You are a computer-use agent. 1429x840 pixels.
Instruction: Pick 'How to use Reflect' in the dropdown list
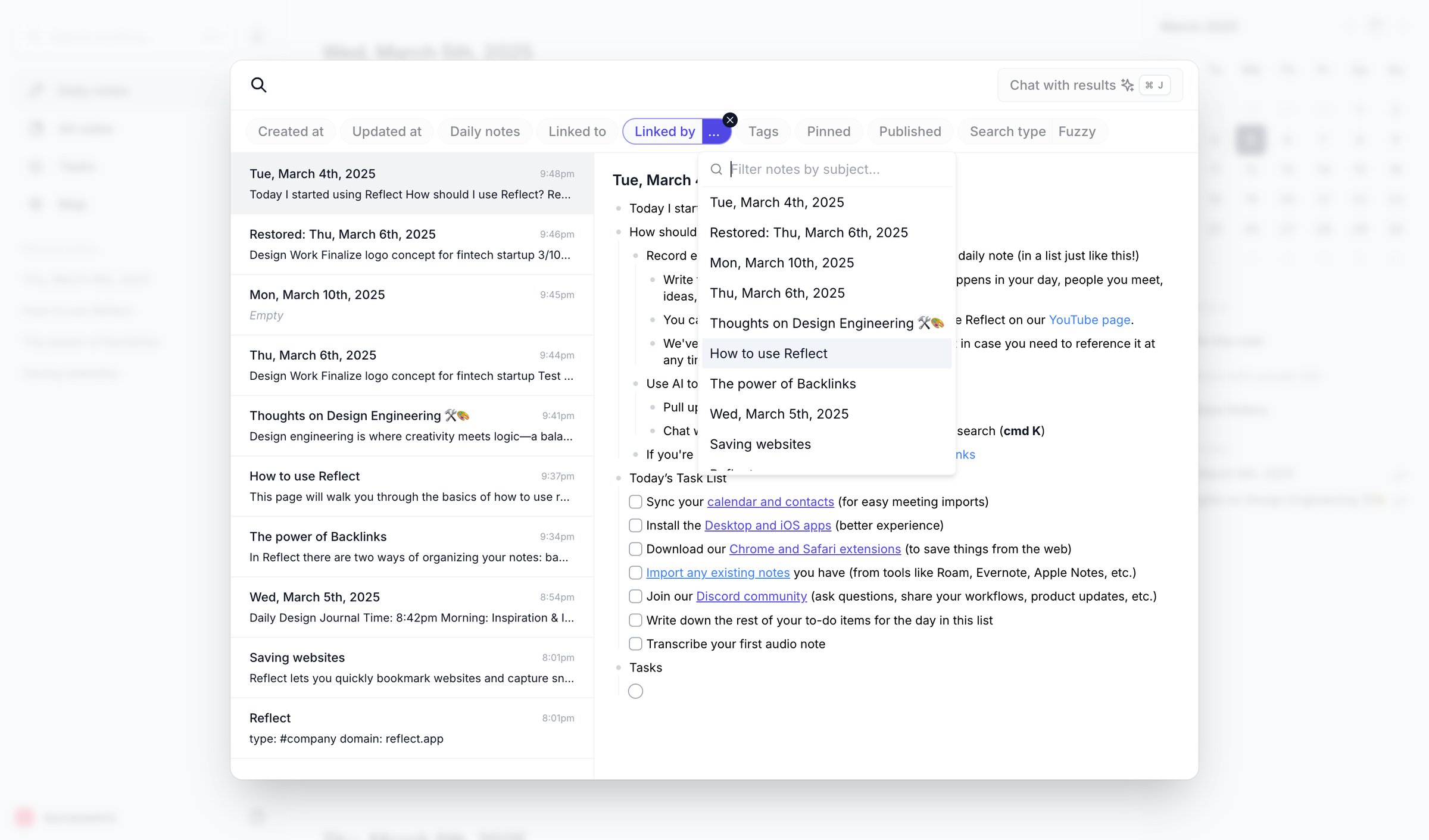(826, 354)
